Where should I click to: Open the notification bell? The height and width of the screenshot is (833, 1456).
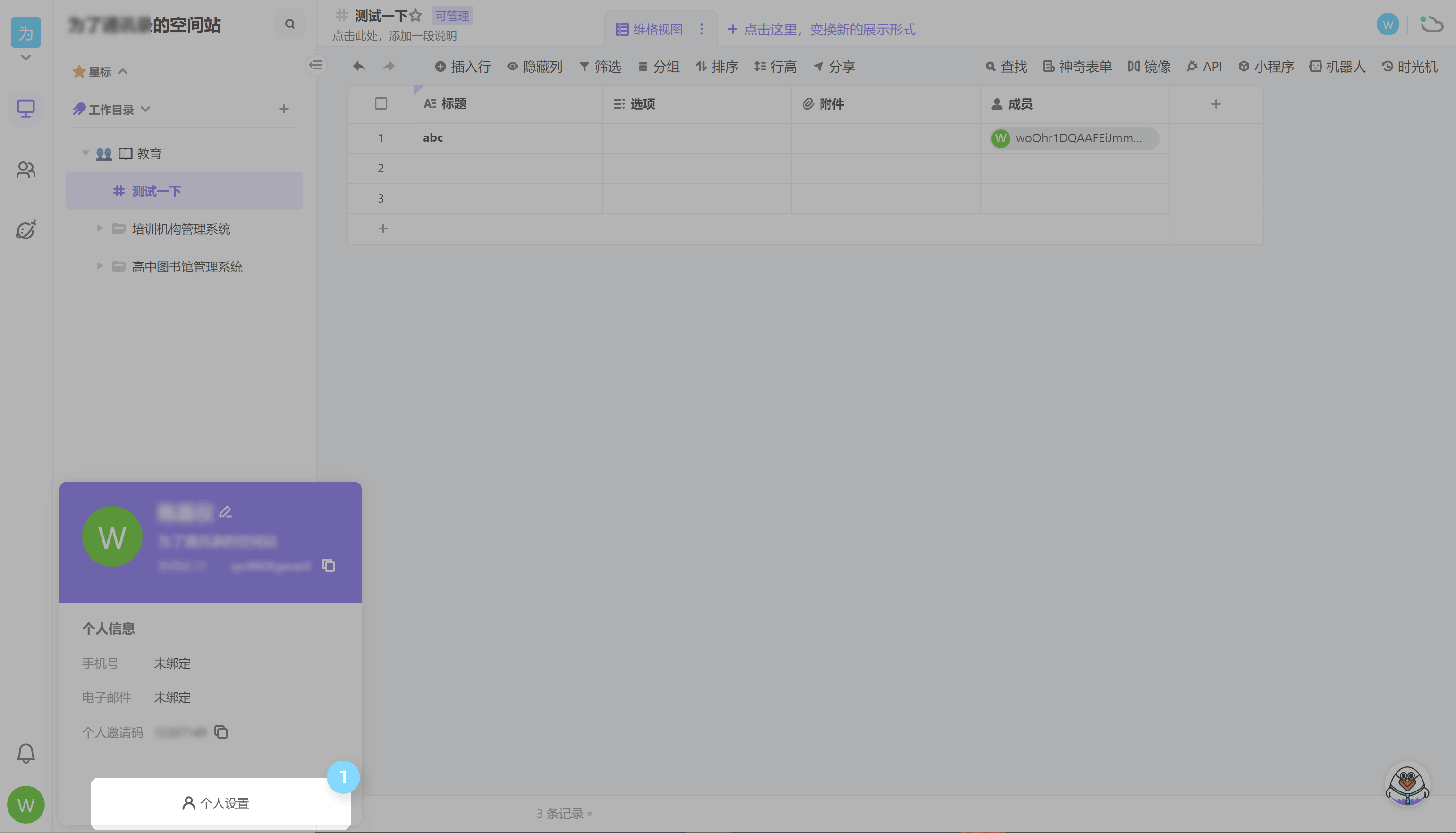26,753
